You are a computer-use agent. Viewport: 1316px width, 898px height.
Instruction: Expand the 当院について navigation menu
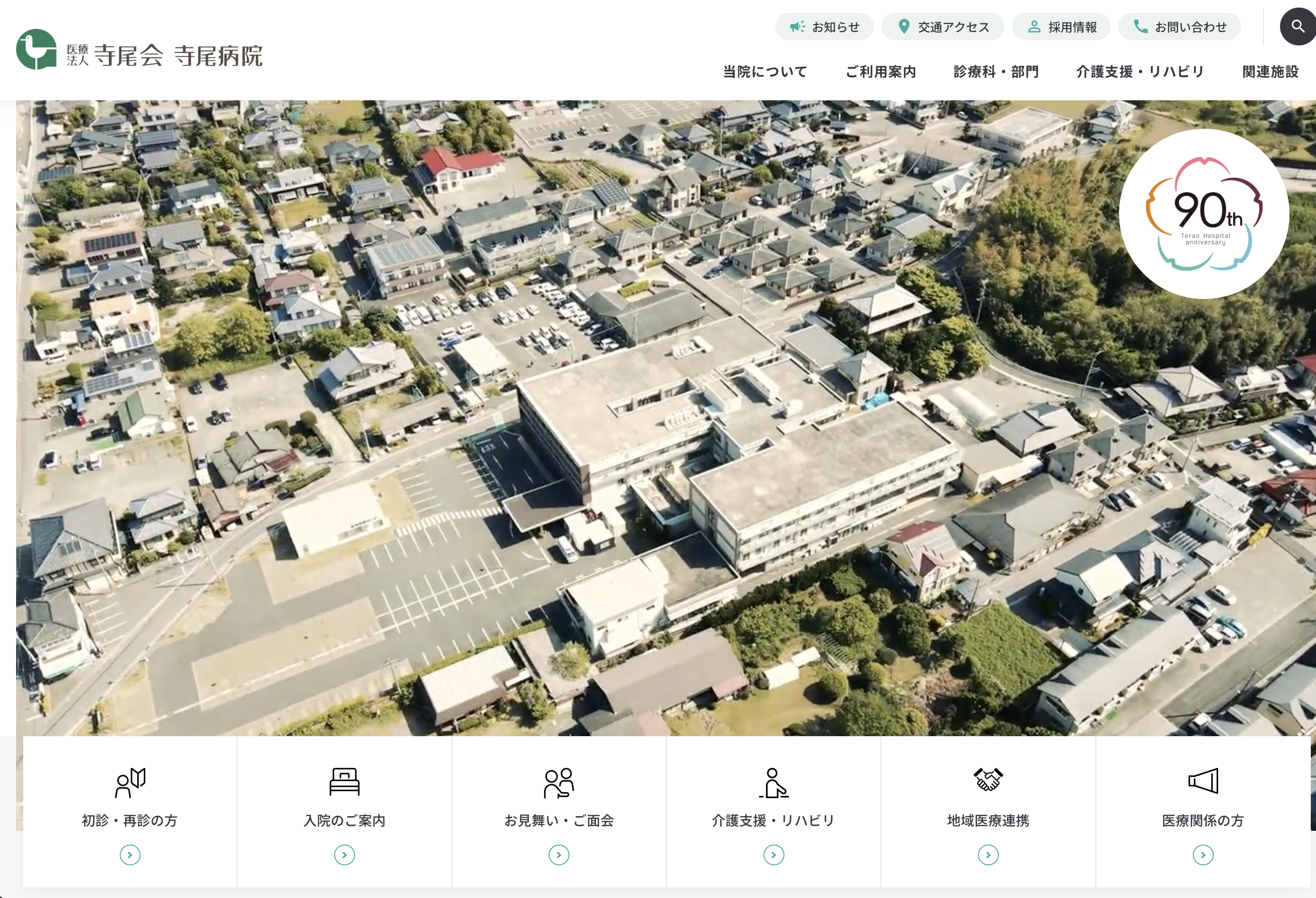point(765,72)
